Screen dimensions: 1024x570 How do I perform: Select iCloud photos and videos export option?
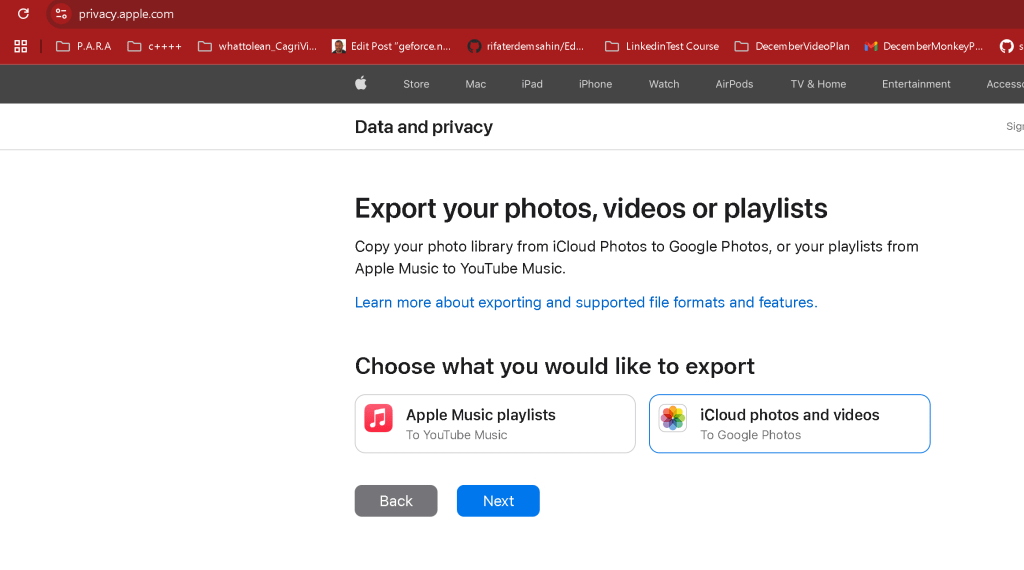(790, 424)
